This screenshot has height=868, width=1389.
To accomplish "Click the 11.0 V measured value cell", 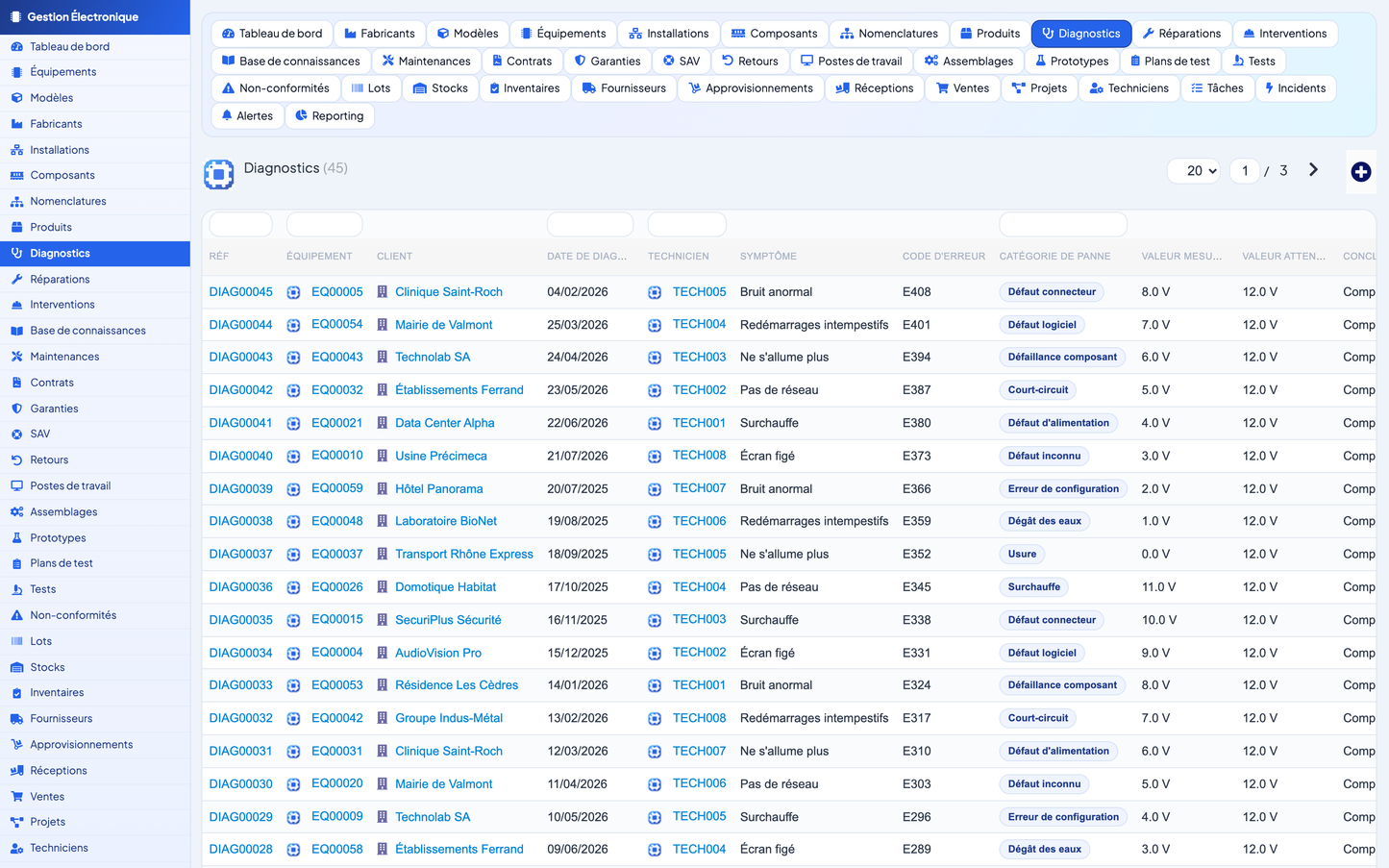I will coord(1158,587).
